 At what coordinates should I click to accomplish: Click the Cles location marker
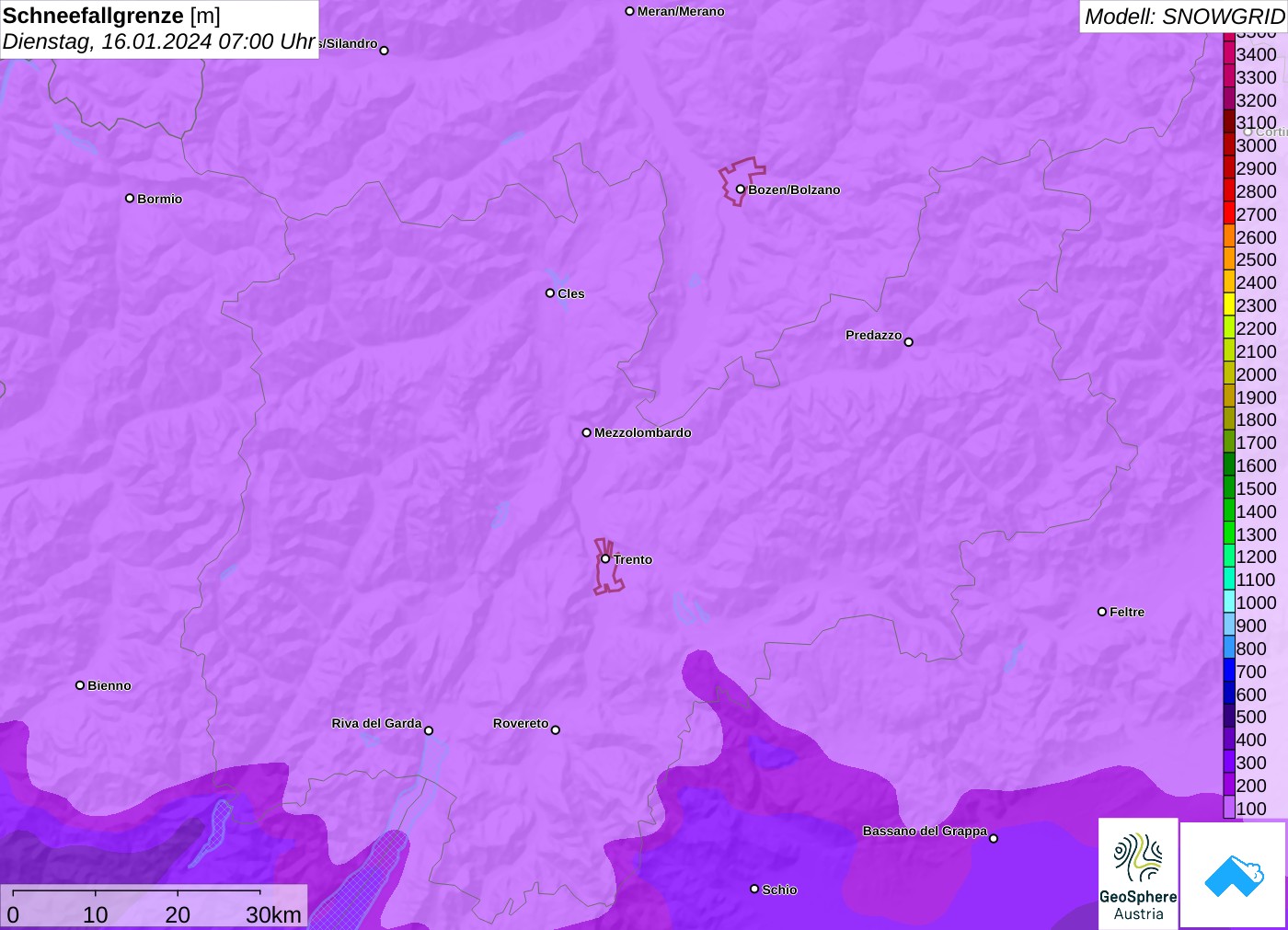550,293
